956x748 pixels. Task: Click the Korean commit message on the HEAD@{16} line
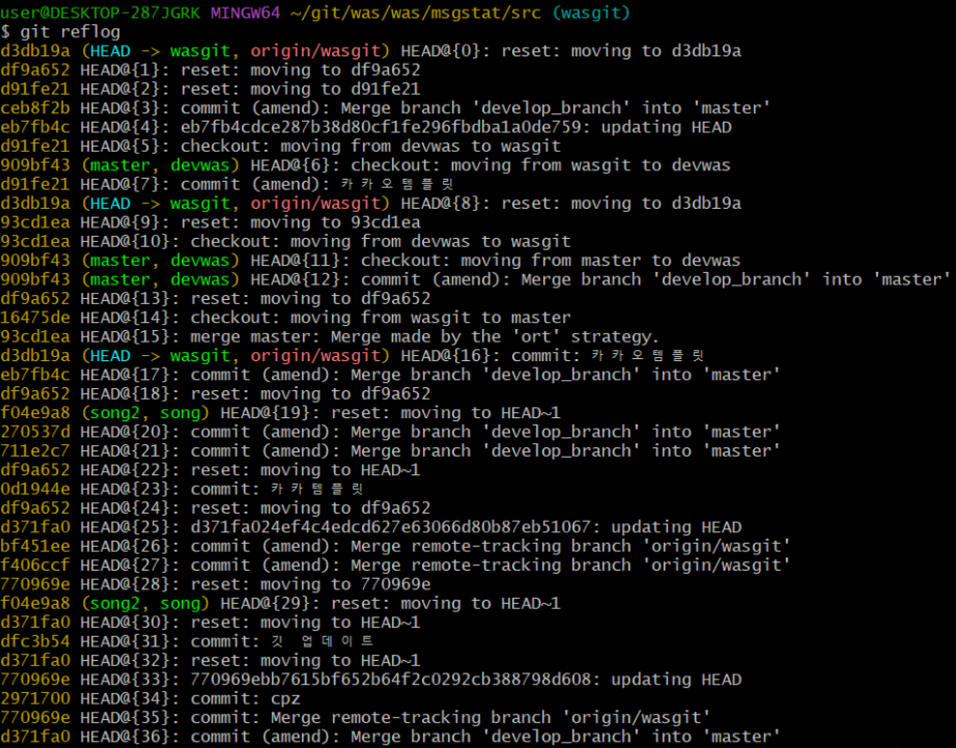(x=647, y=355)
